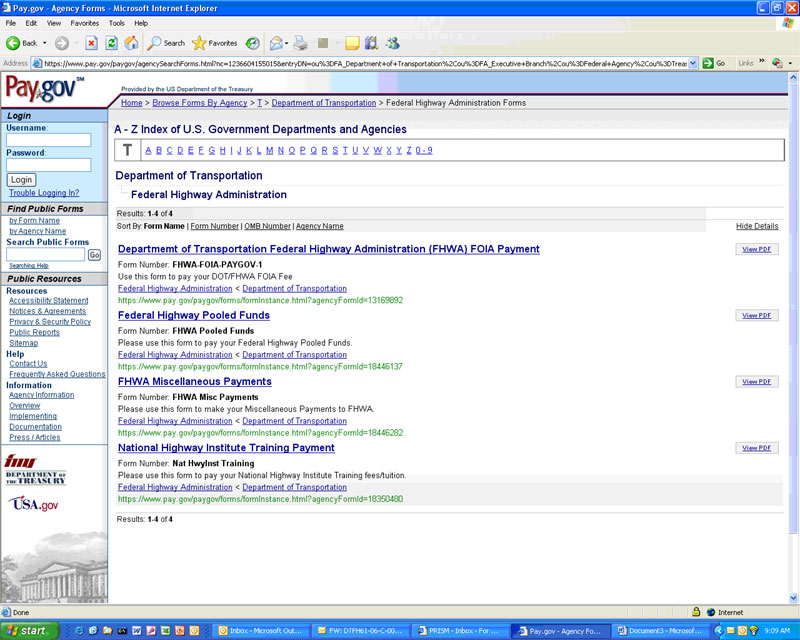Open the Favorites menu in menu bar
This screenshot has height=640, width=800.
pyautogui.click(x=84, y=22)
